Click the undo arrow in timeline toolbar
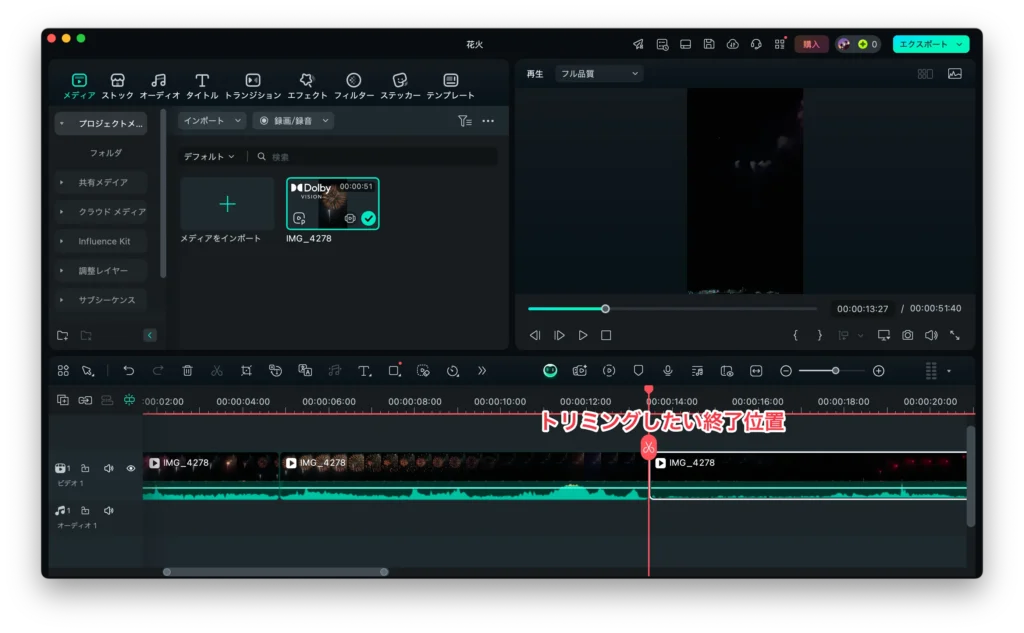This screenshot has width=1024, height=633. 128,370
